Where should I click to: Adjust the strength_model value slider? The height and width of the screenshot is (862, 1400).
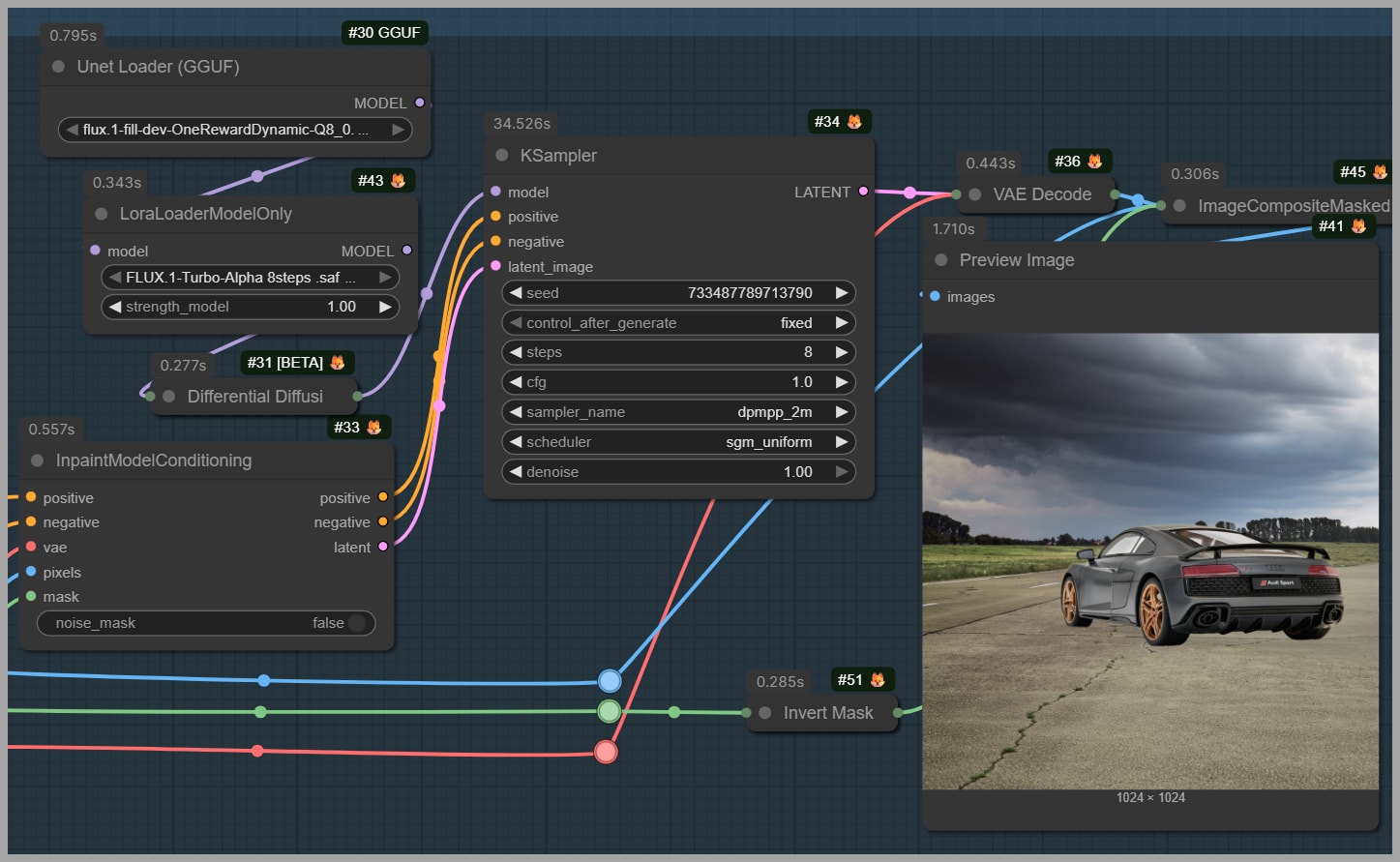(250, 307)
